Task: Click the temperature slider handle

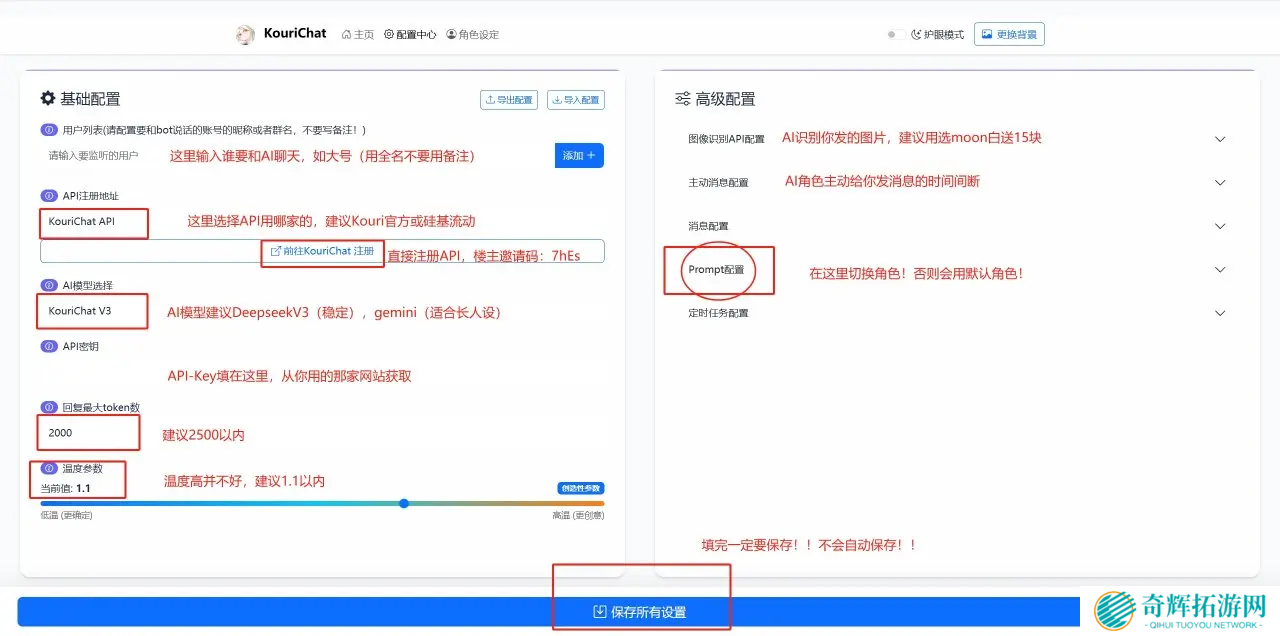Action: tap(404, 503)
